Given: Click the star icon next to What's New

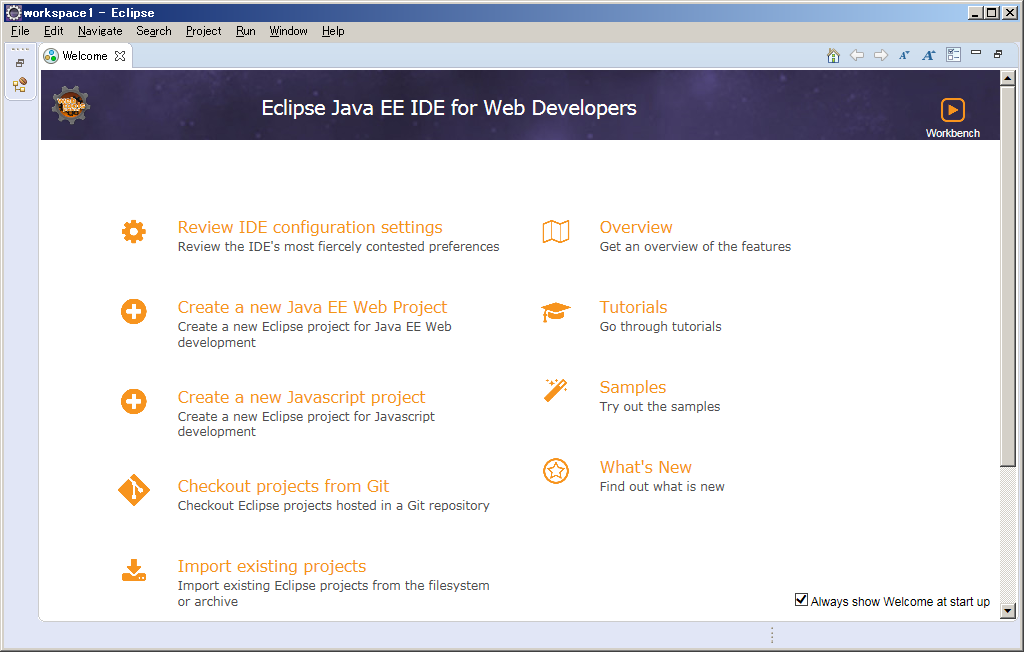Looking at the screenshot, I should (556, 471).
